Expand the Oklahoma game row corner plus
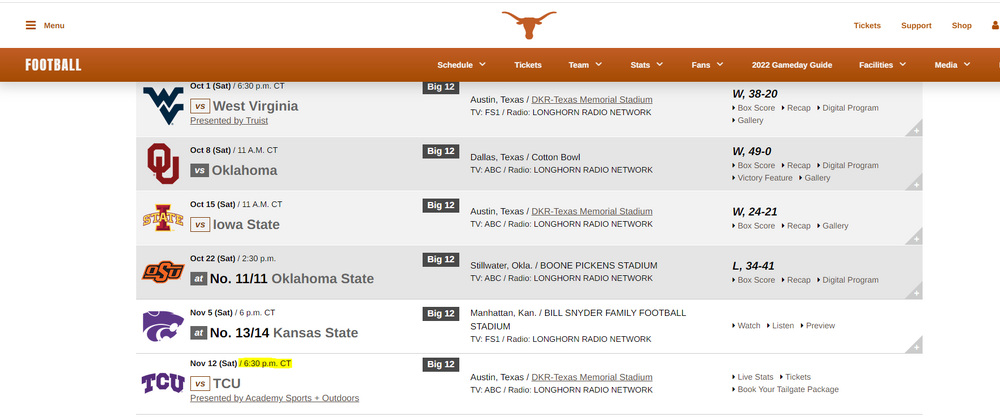Screen dimensions: 1000x418 coord(915,184)
